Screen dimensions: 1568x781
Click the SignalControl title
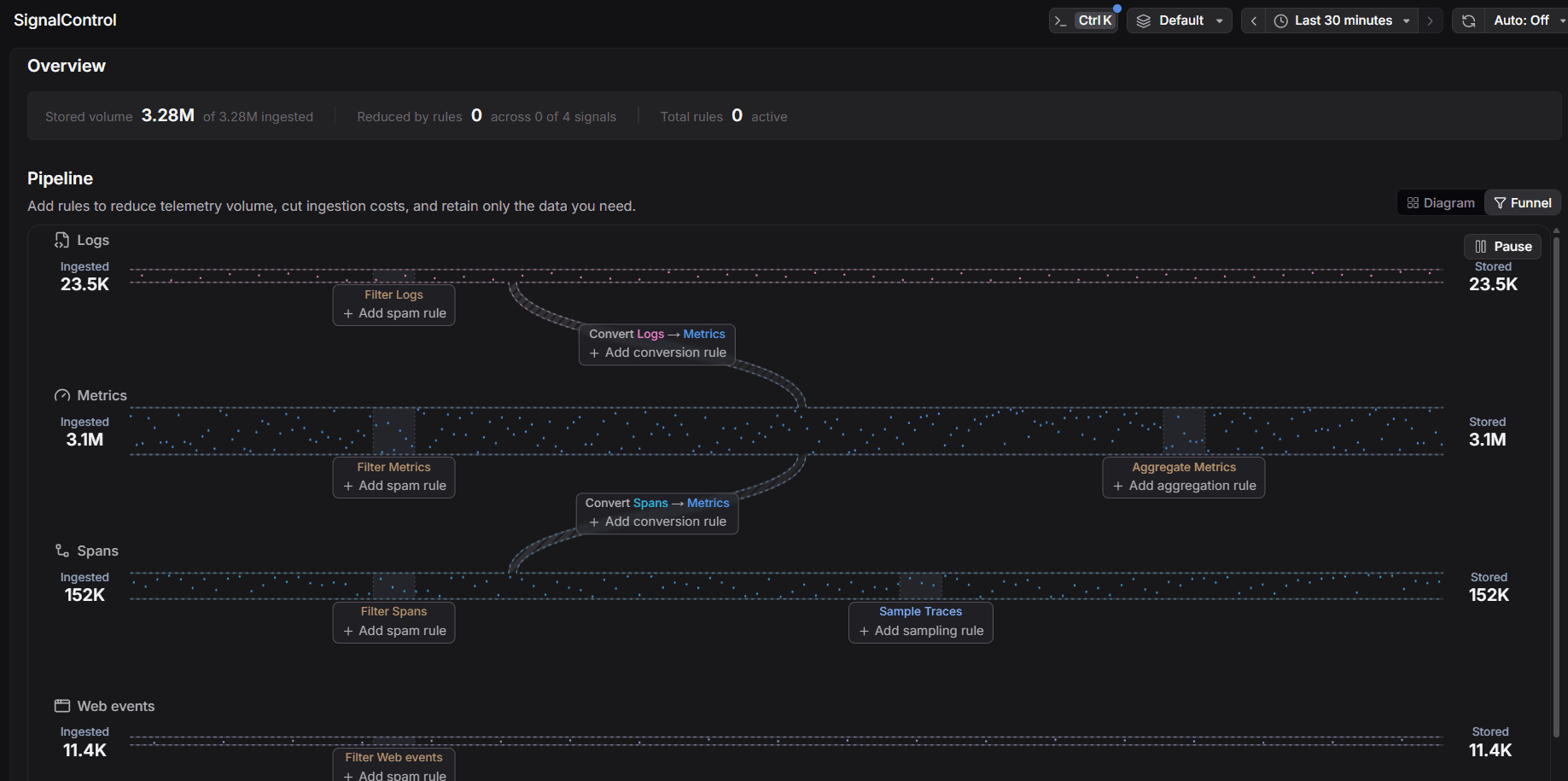click(65, 20)
